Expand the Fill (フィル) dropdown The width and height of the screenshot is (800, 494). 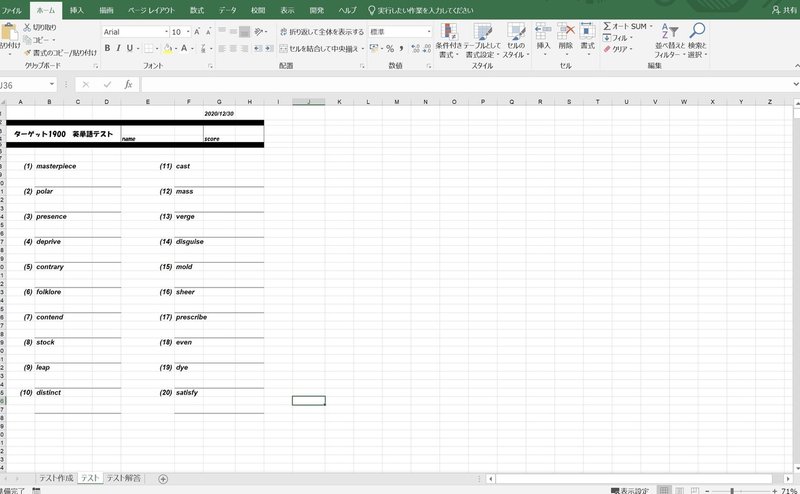(x=631, y=38)
